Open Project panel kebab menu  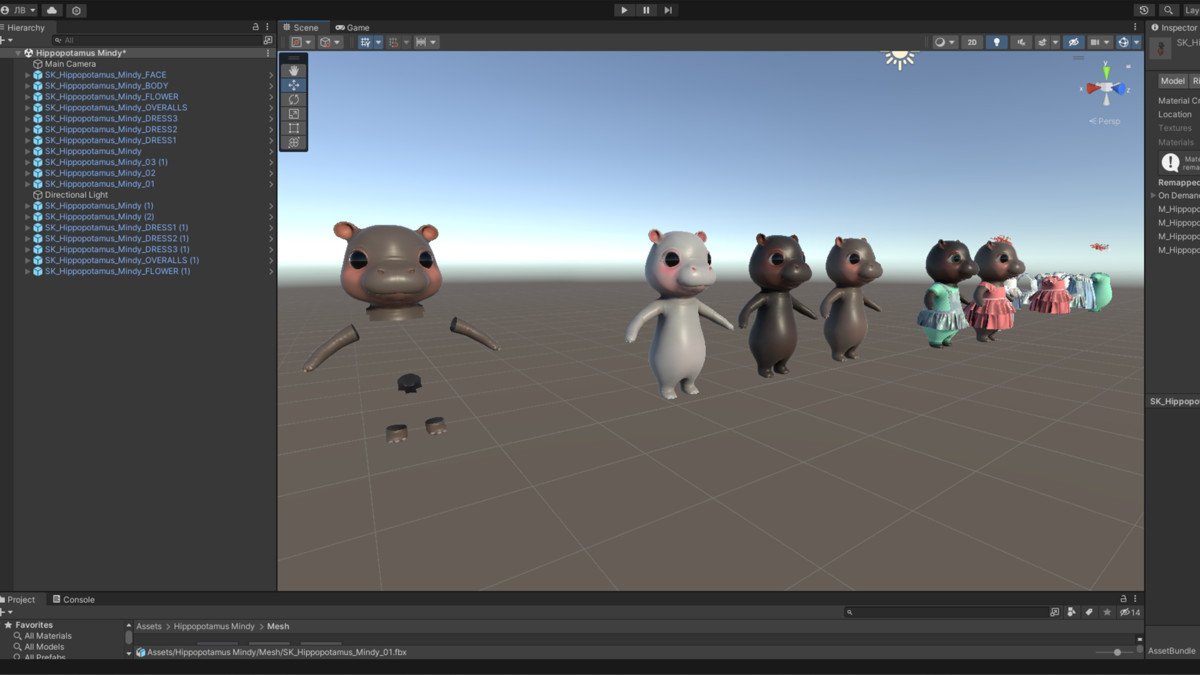coord(1135,599)
